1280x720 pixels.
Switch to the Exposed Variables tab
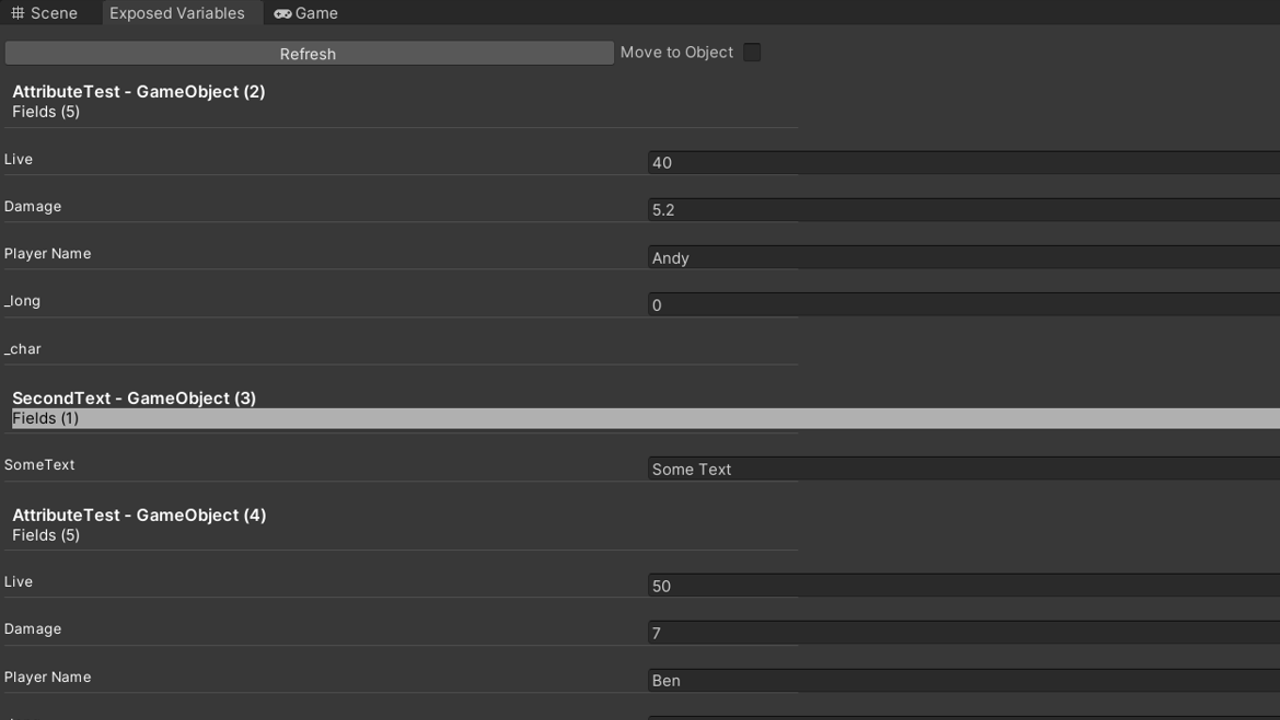(x=177, y=13)
